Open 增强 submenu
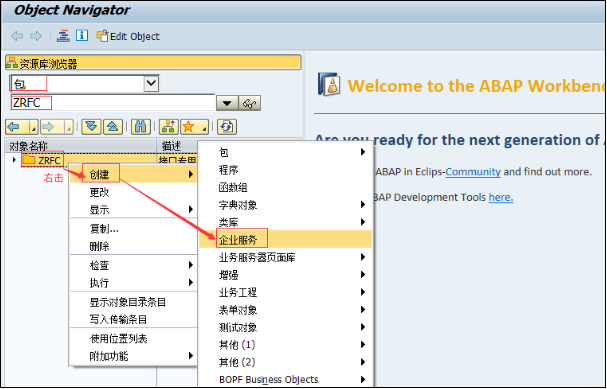 pyautogui.click(x=286, y=275)
